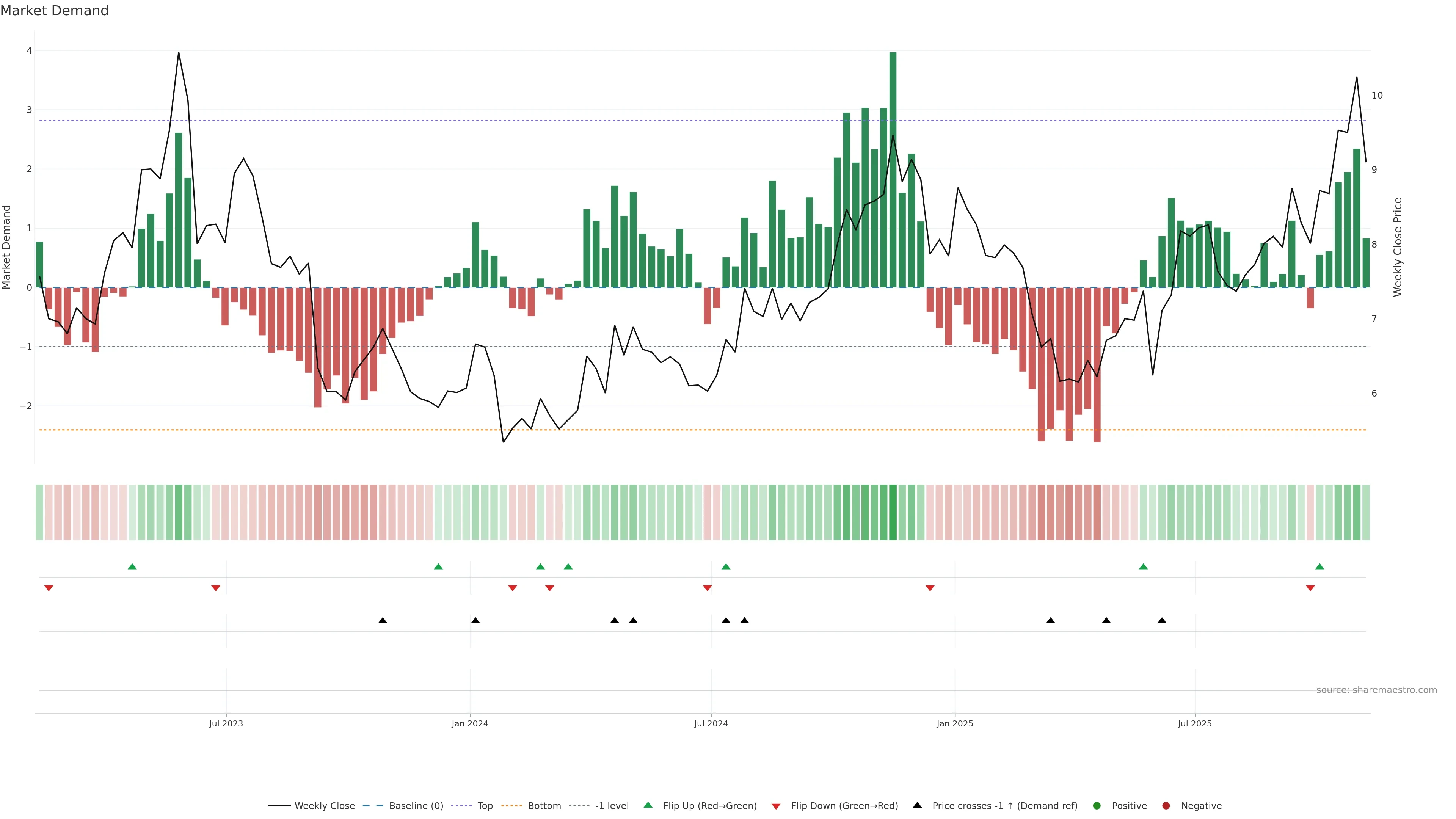1456x819 pixels.
Task: Click the source sharemaestro.com text
Action: [1376, 690]
